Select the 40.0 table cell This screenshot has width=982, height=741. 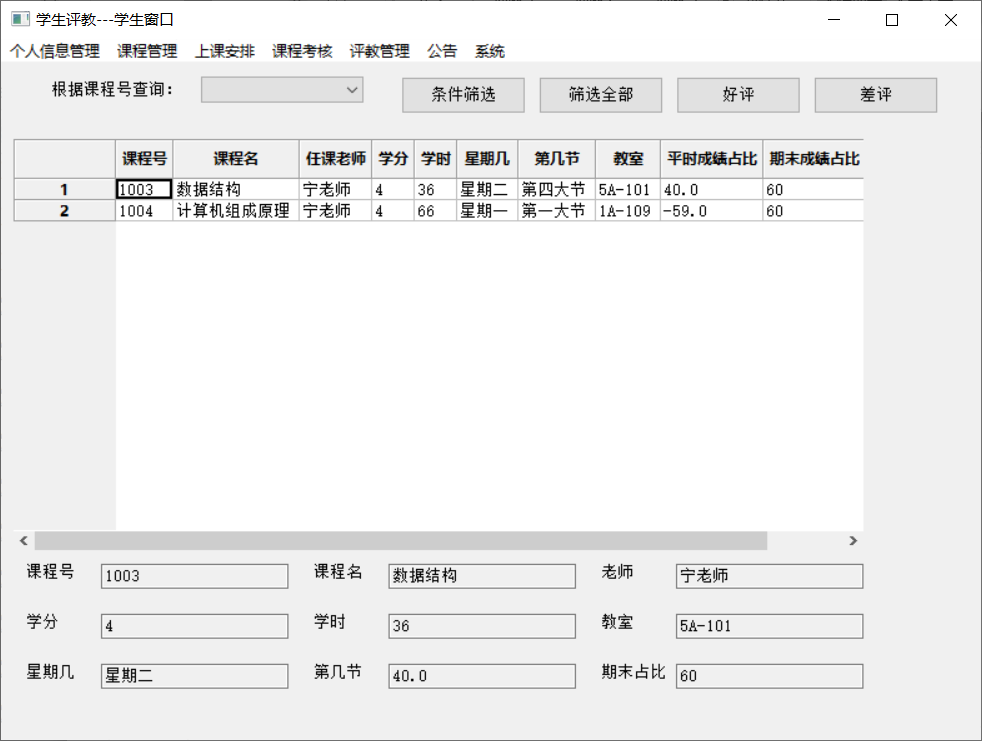pyautogui.click(x=711, y=189)
